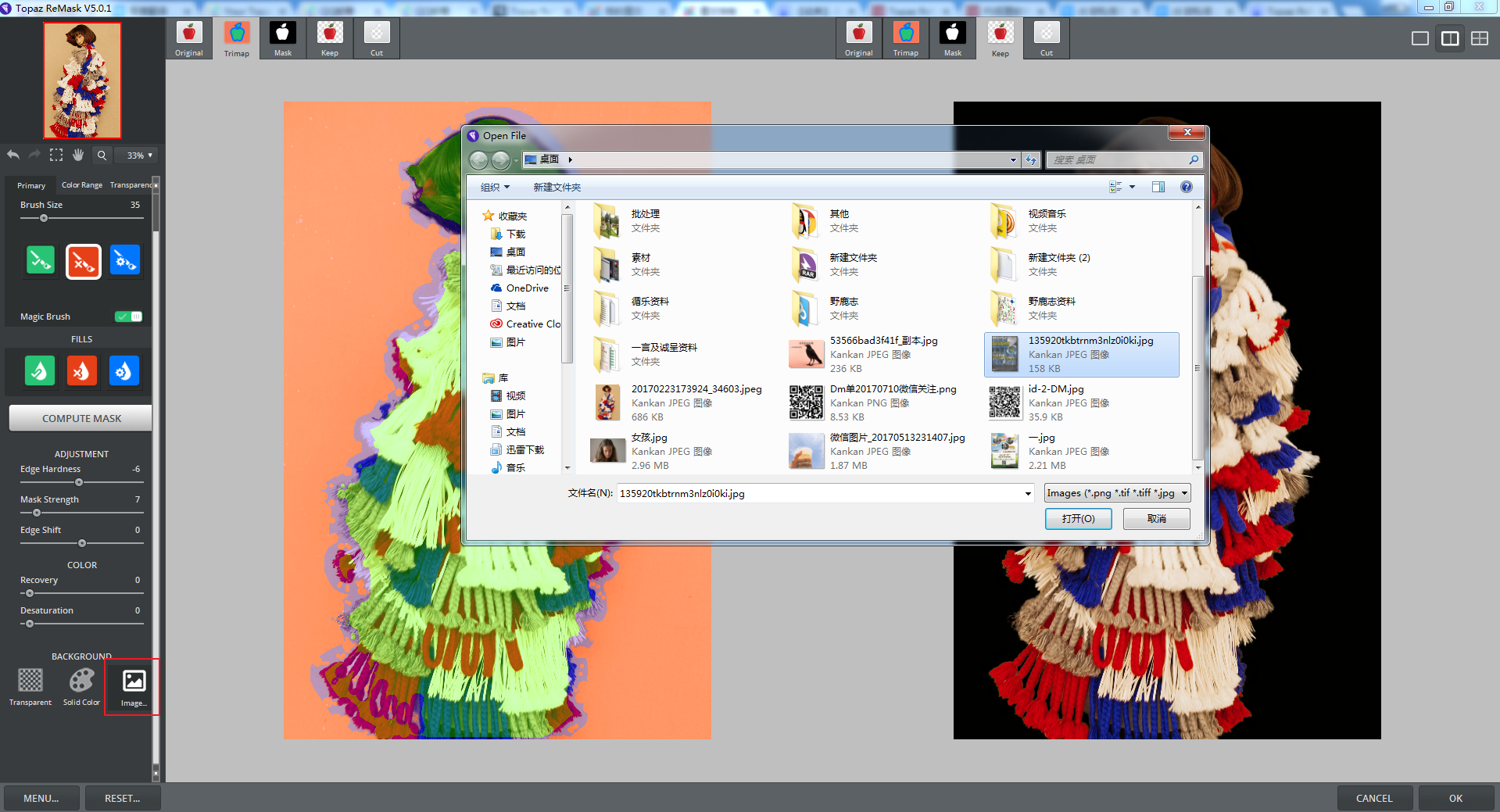Click COMPUTE MASK button
The height and width of the screenshot is (812, 1500).
tap(81, 418)
